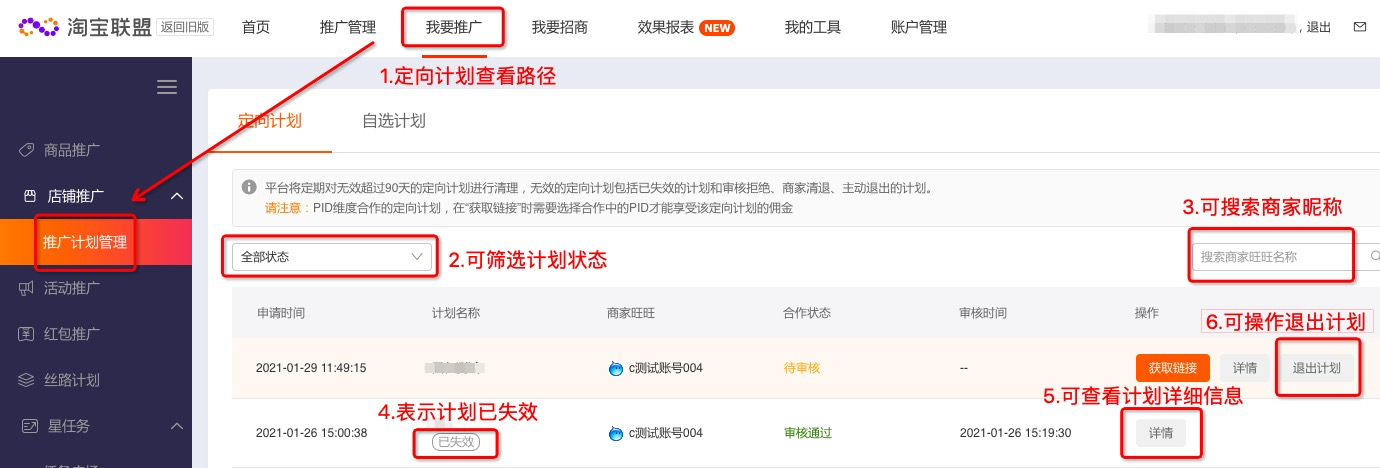Click the 已失效 tag
The width and height of the screenshot is (1380, 468).
click(x=455, y=441)
